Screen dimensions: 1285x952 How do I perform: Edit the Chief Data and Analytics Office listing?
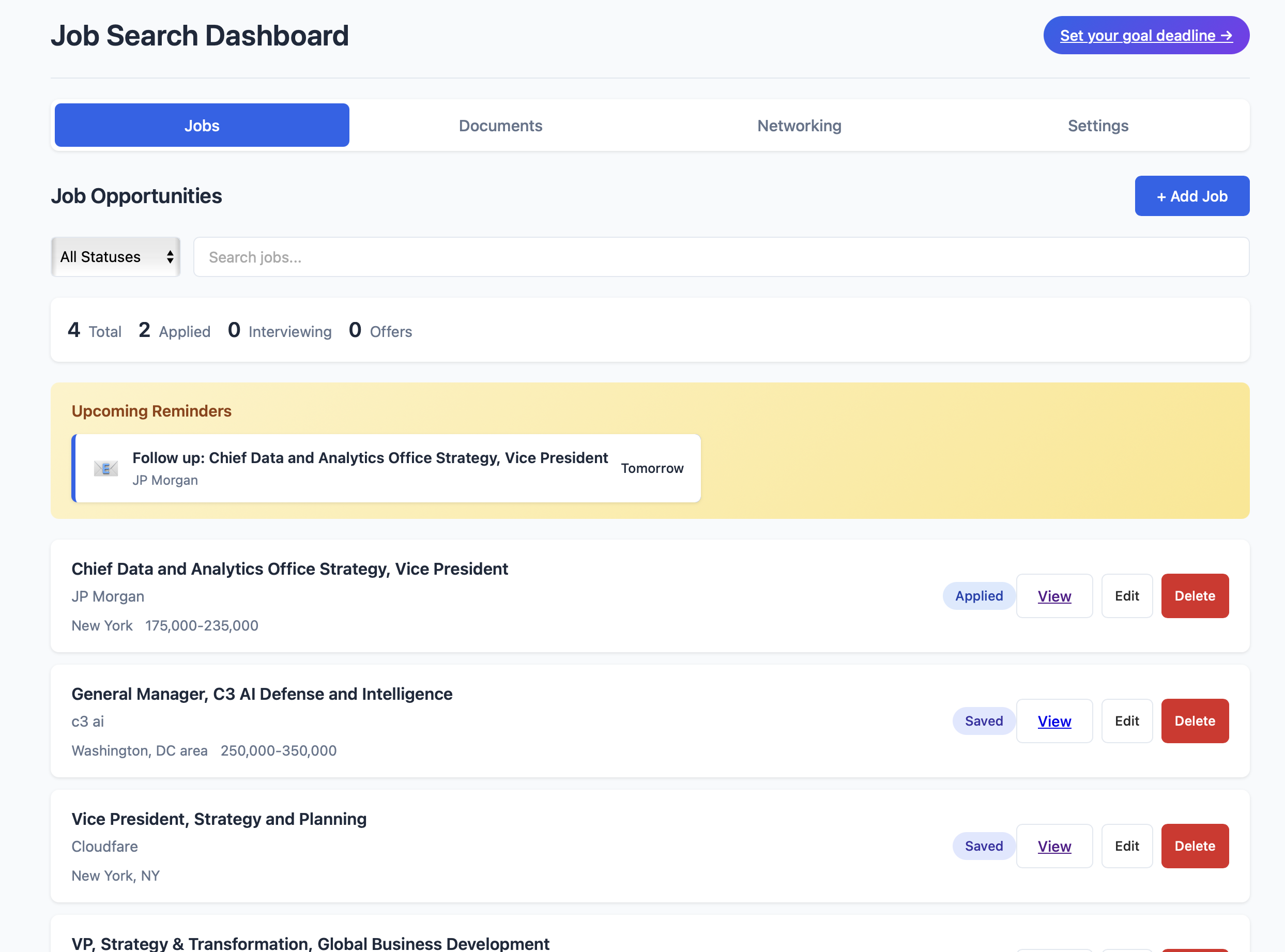[1126, 596]
